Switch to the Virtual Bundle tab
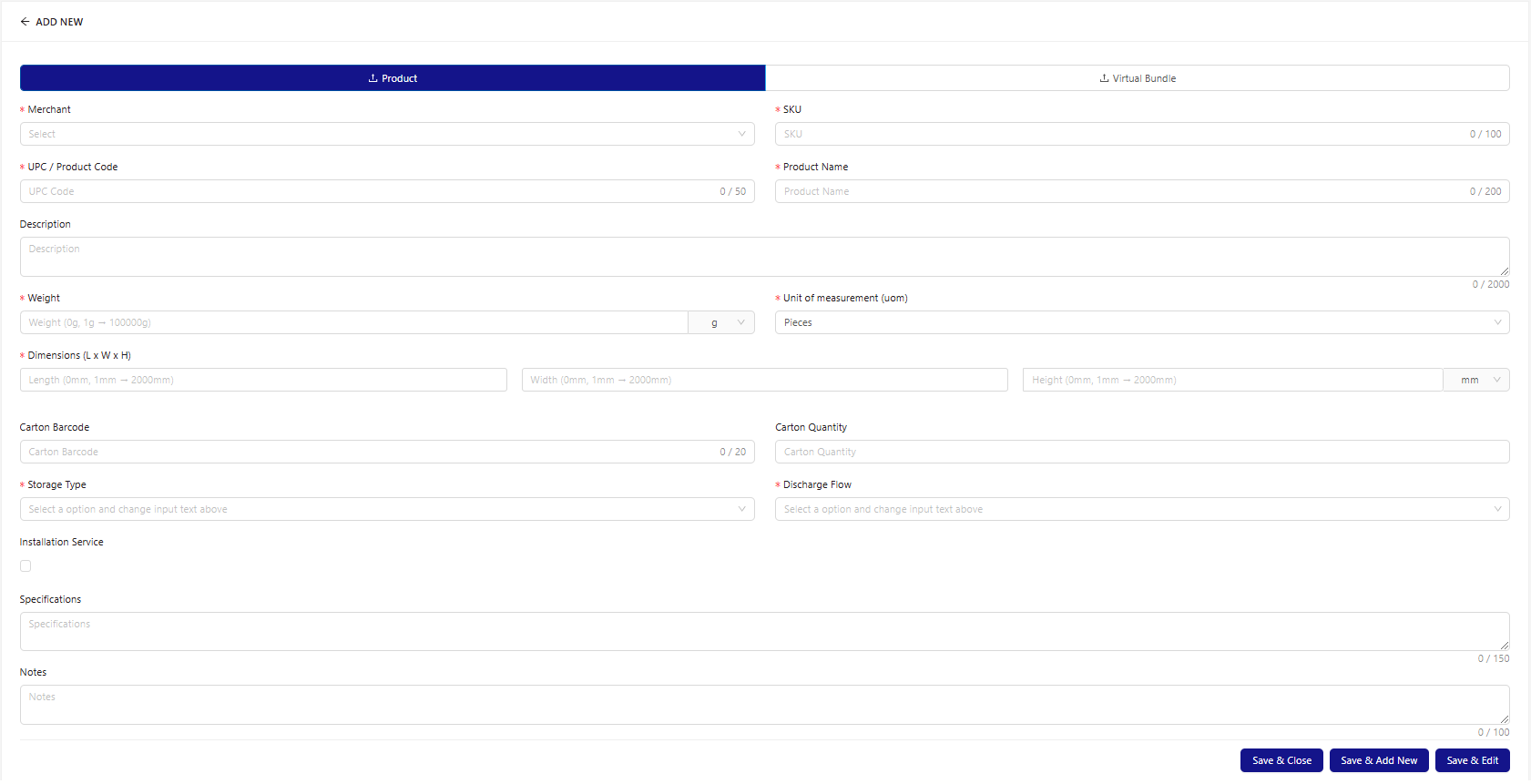This screenshot has width=1531, height=784. [x=1138, y=78]
